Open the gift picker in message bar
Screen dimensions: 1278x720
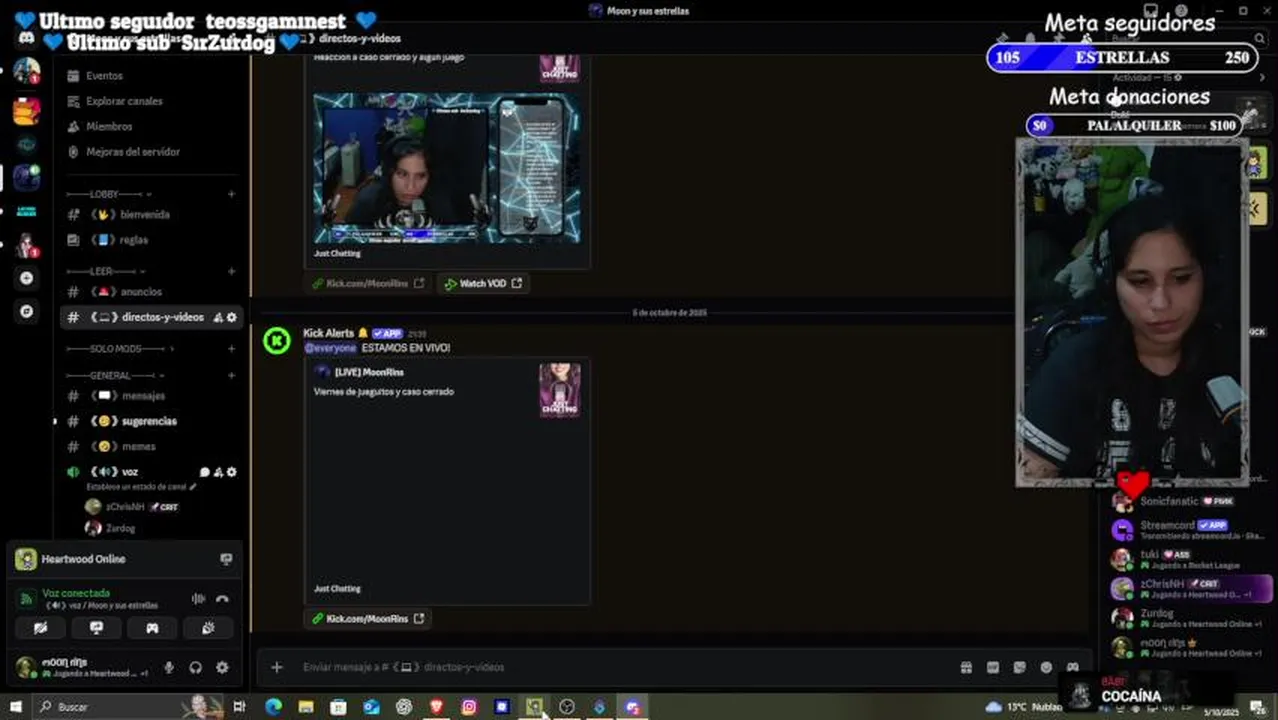pyautogui.click(x=966, y=667)
